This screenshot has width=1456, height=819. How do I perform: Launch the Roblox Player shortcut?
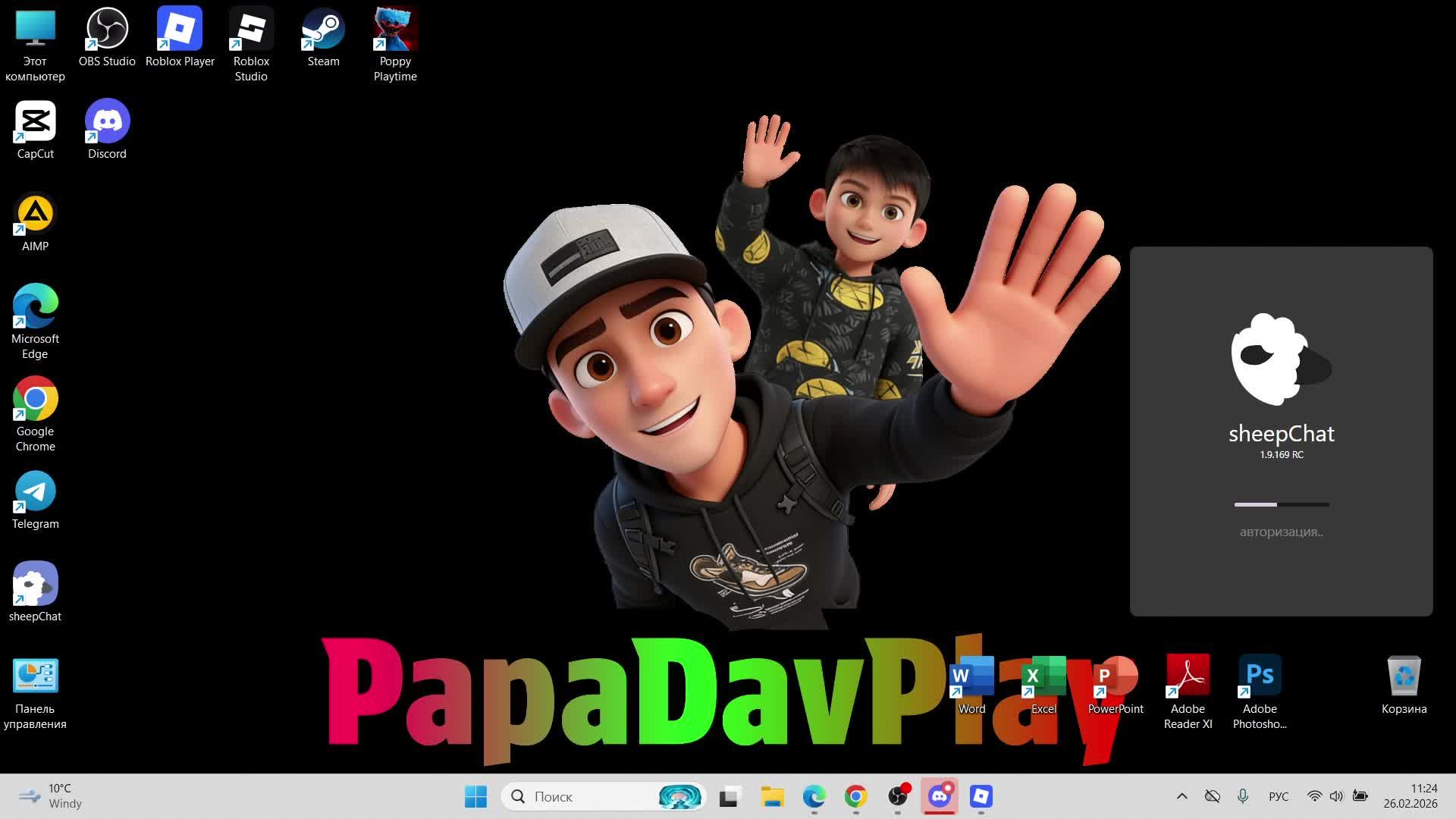click(180, 30)
